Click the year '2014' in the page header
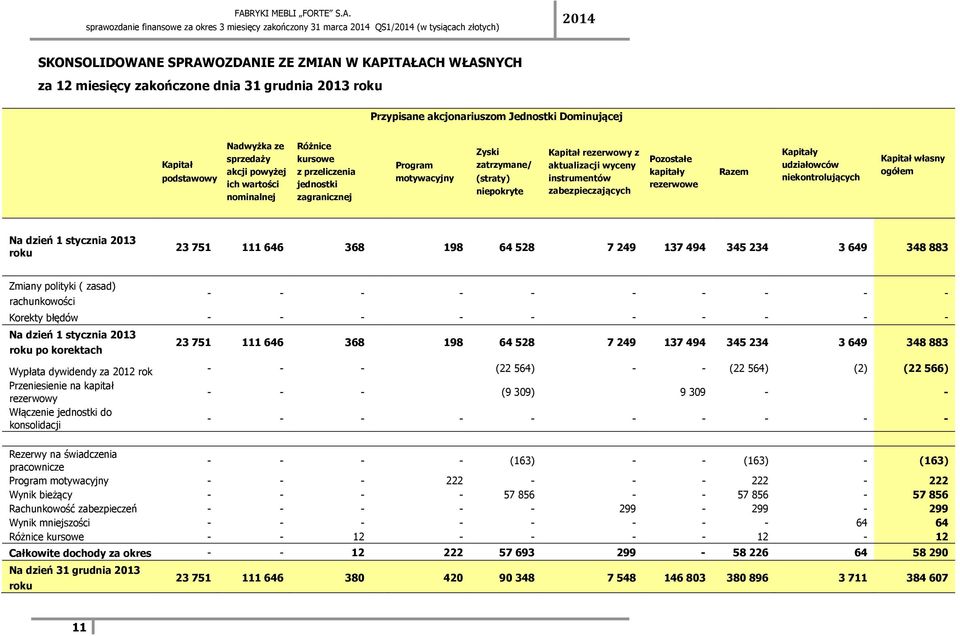960x636 pixels. [x=579, y=19]
